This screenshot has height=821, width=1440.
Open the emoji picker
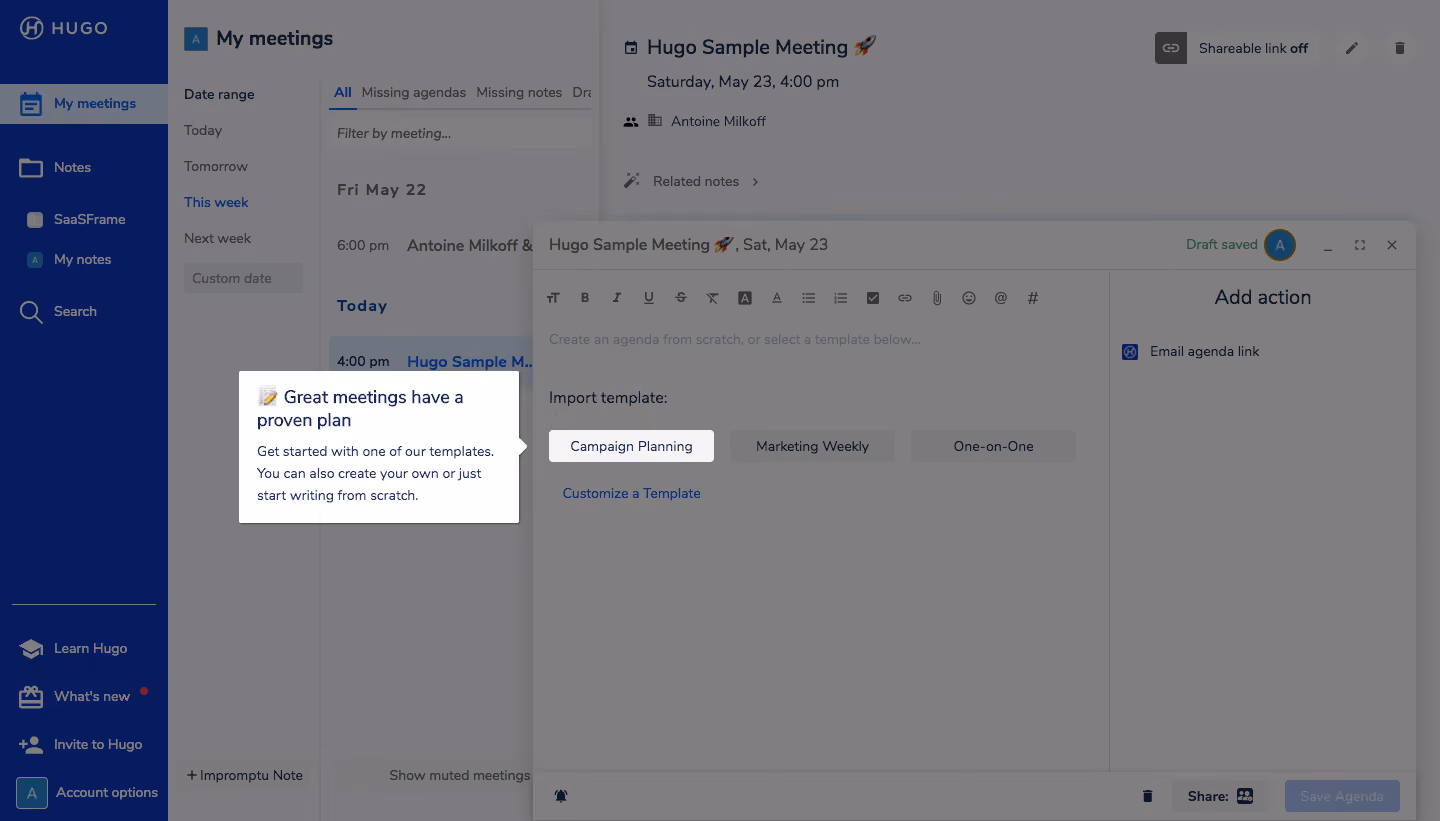[x=969, y=298]
